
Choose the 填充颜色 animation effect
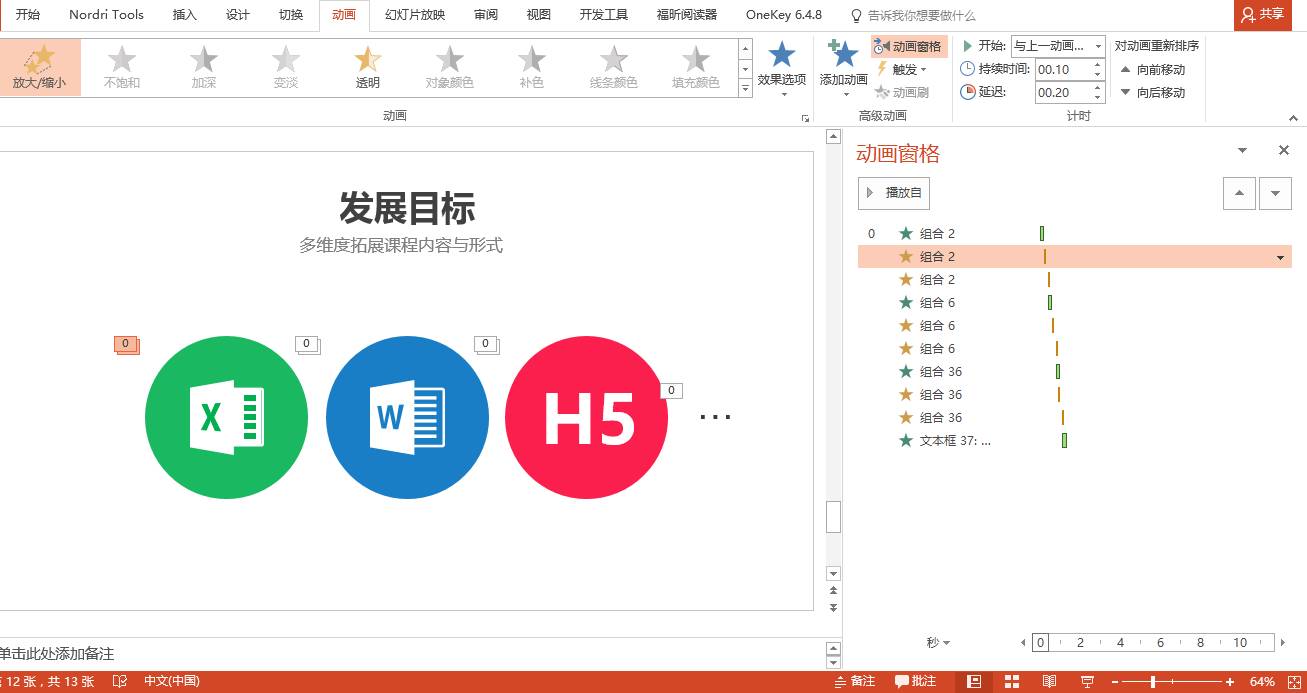click(696, 67)
